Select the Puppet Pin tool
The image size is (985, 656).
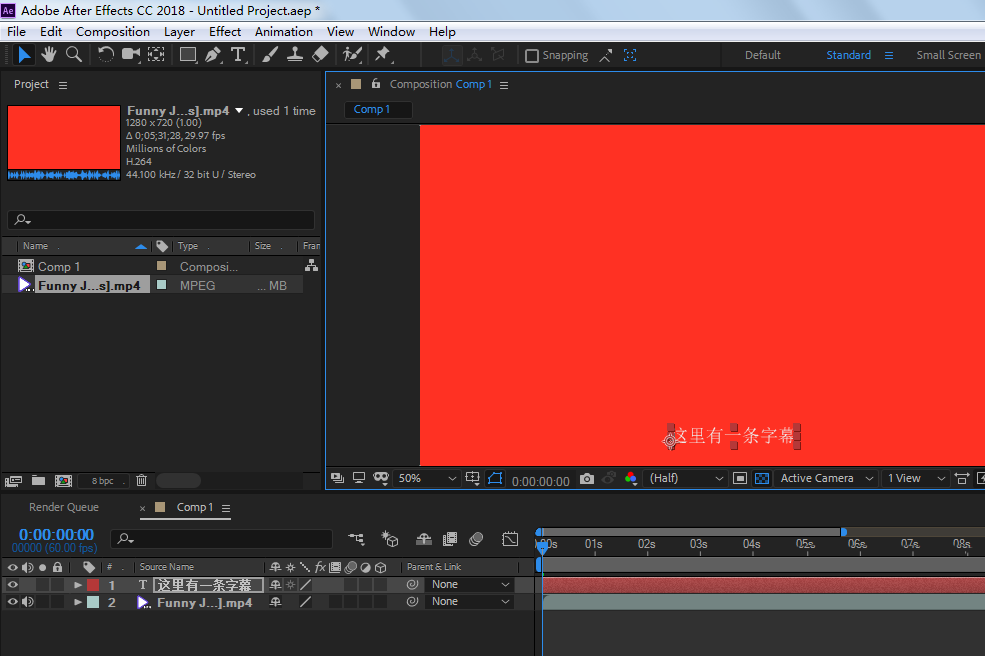coord(383,55)
